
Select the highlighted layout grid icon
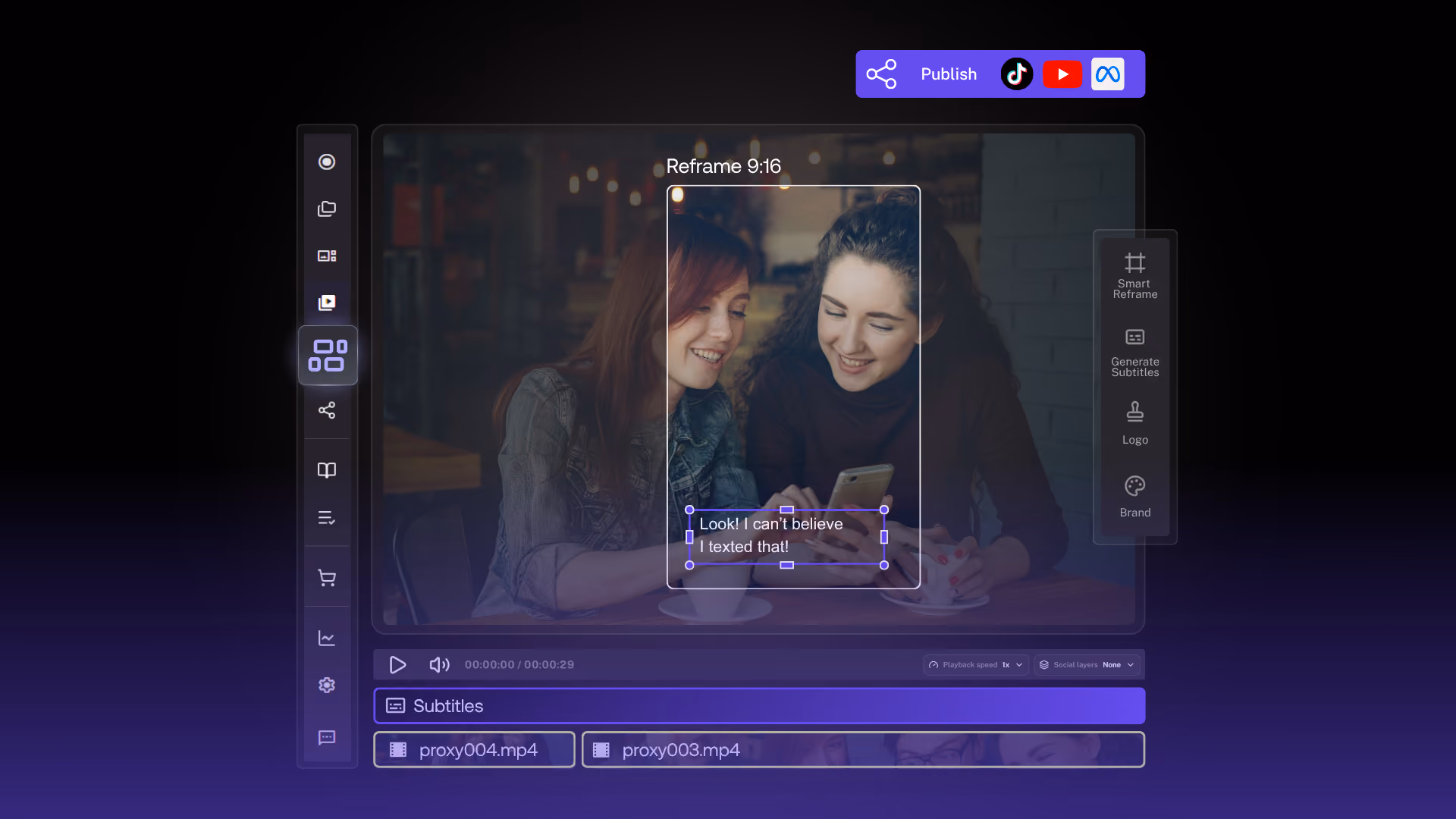point(328,356)
